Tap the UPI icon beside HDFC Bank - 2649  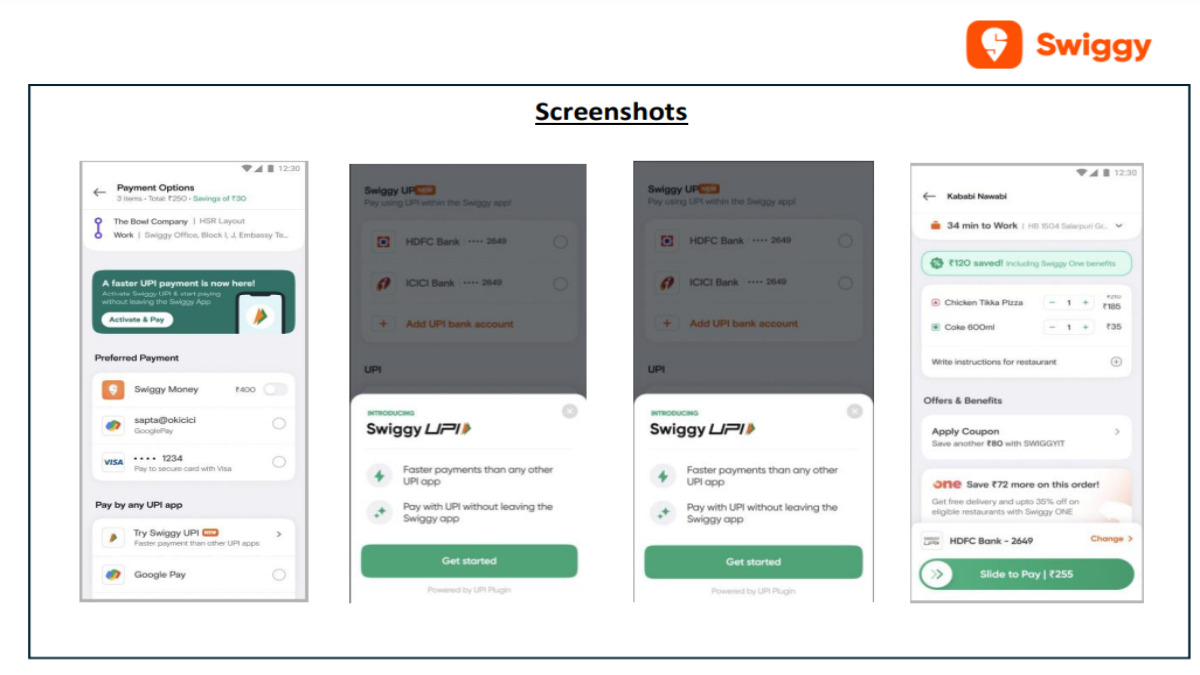[x=931, y=541]
